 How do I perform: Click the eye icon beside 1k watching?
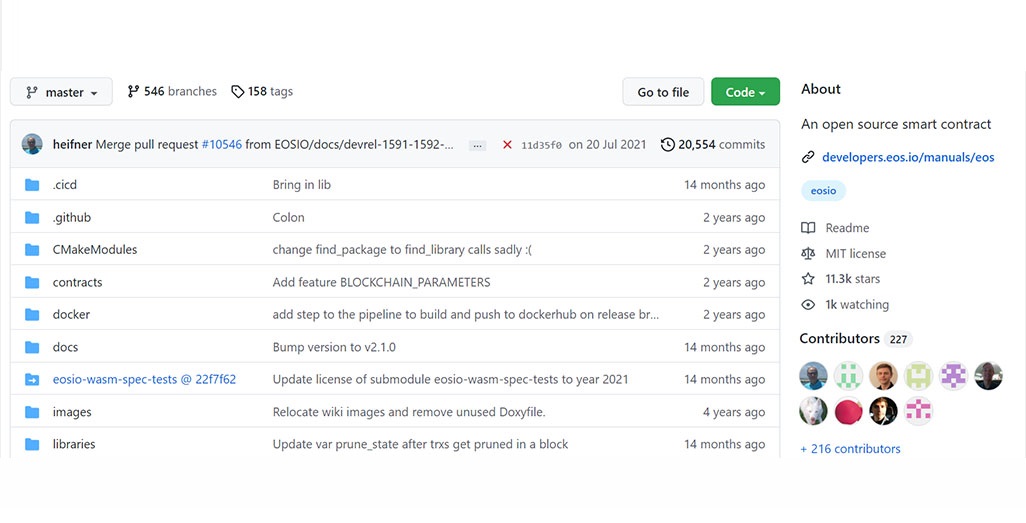[808, 304]
